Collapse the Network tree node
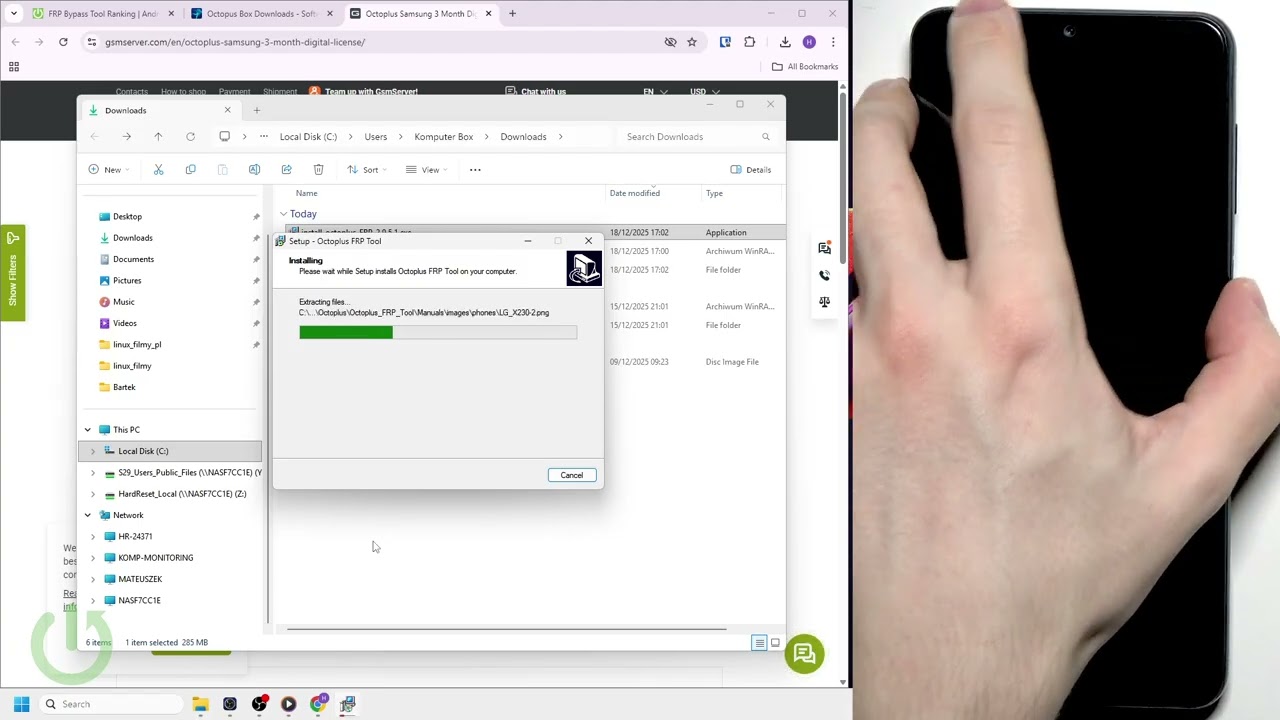Viewport: 1280px width, 720px height. [x=87, y=515]
